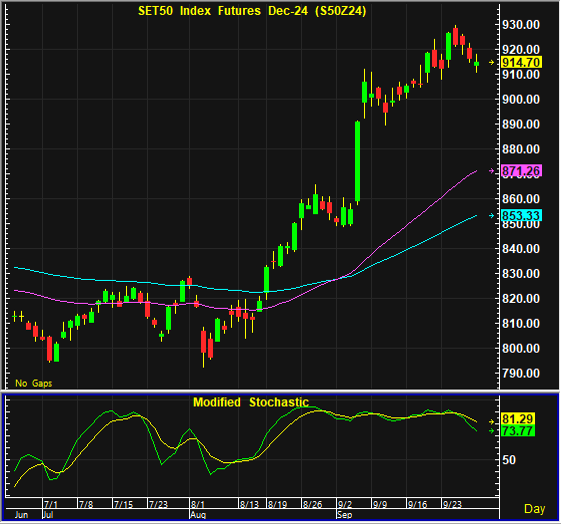Click the yellow arrow beside 914.70
The width and height of the screenshot is (561, 524).
click(x=492, y=63)
